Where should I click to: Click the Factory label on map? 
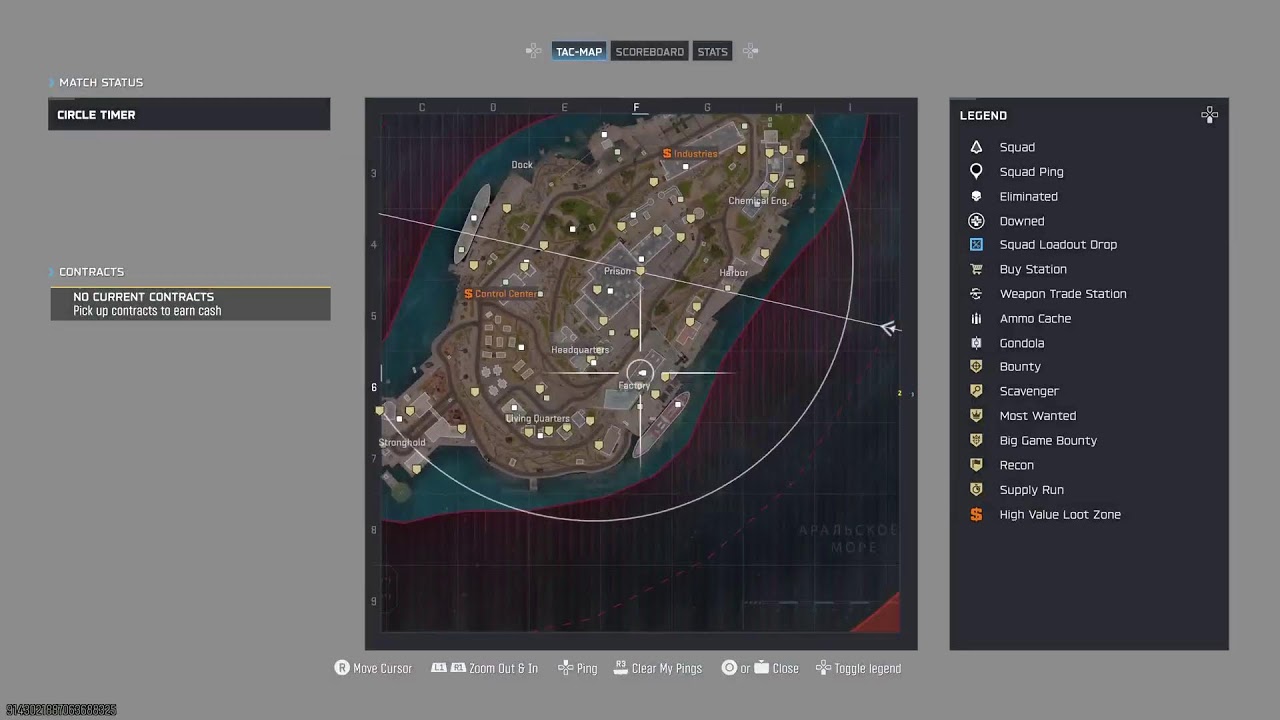tap(634, 386)
